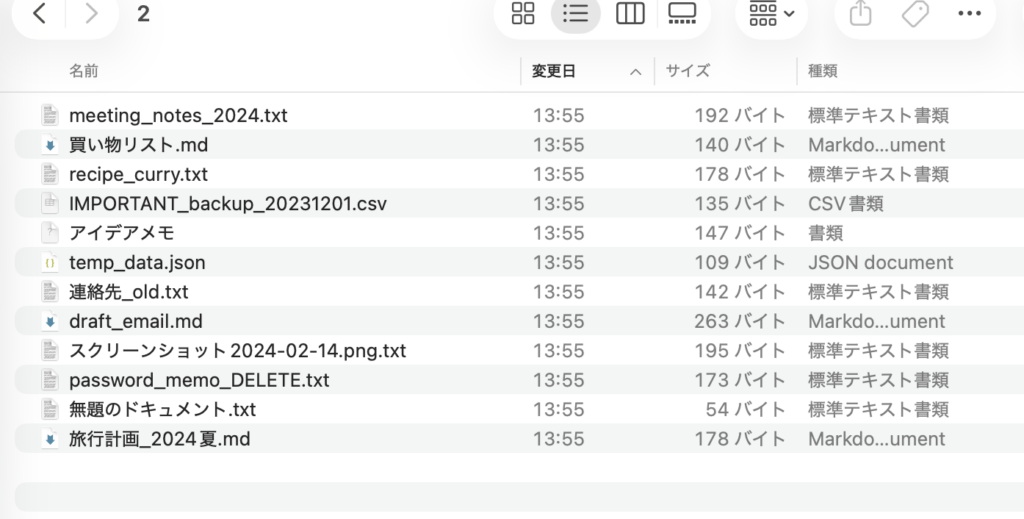Viewport: 1024px width, 519px height.
Task: Click the forward navigation arrow
Action: click(x=91, y=14)
